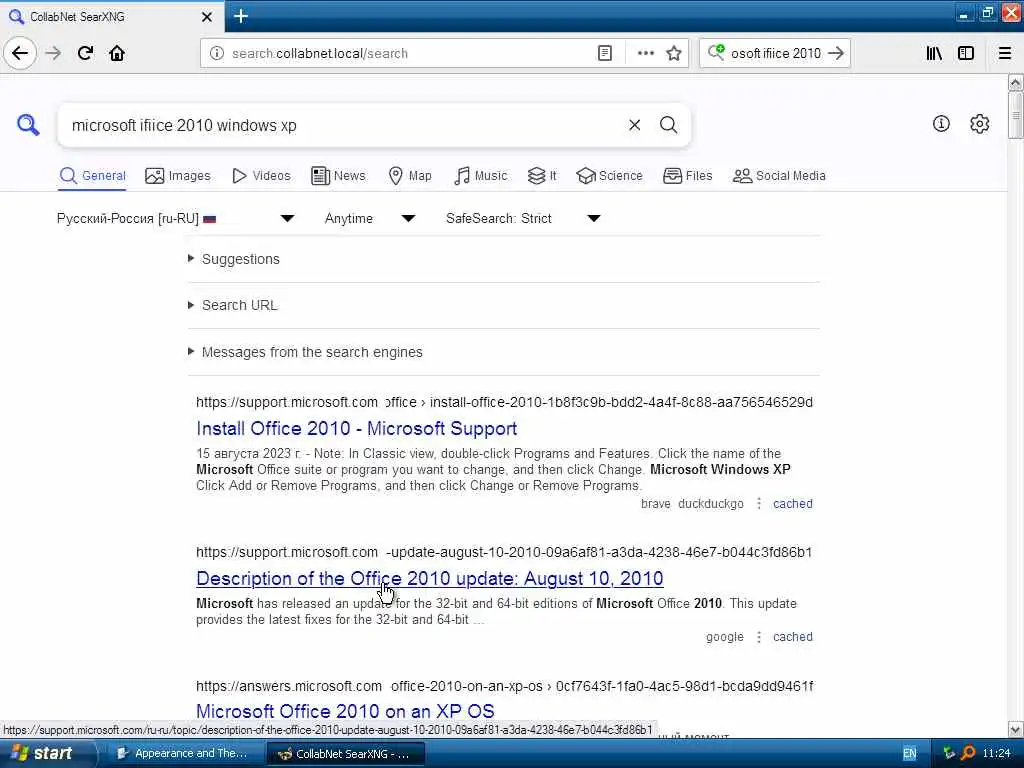1024x768 pixels.
Task: Open the SafeSearch: Strict dropdown
Action: point(523,218)
